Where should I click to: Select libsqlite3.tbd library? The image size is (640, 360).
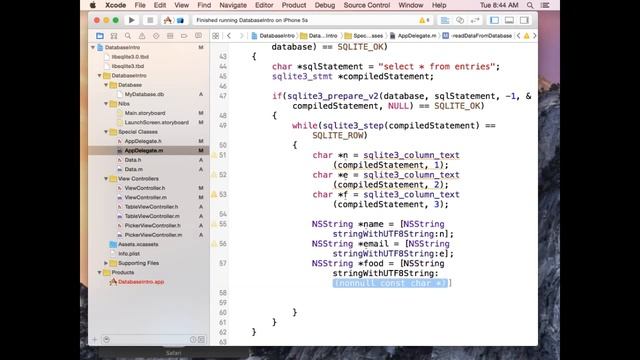pyautogui.click(x=128, y=66)
